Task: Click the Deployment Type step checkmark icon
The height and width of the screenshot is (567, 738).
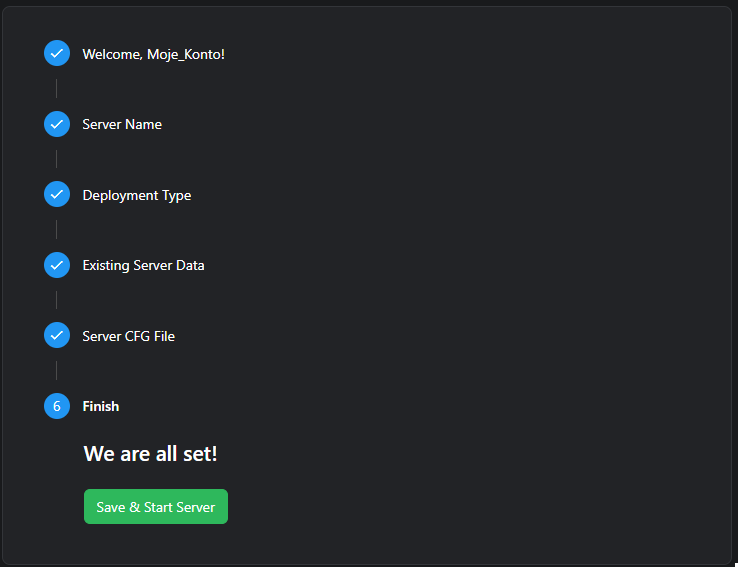Action: click(x=57, y=194)
